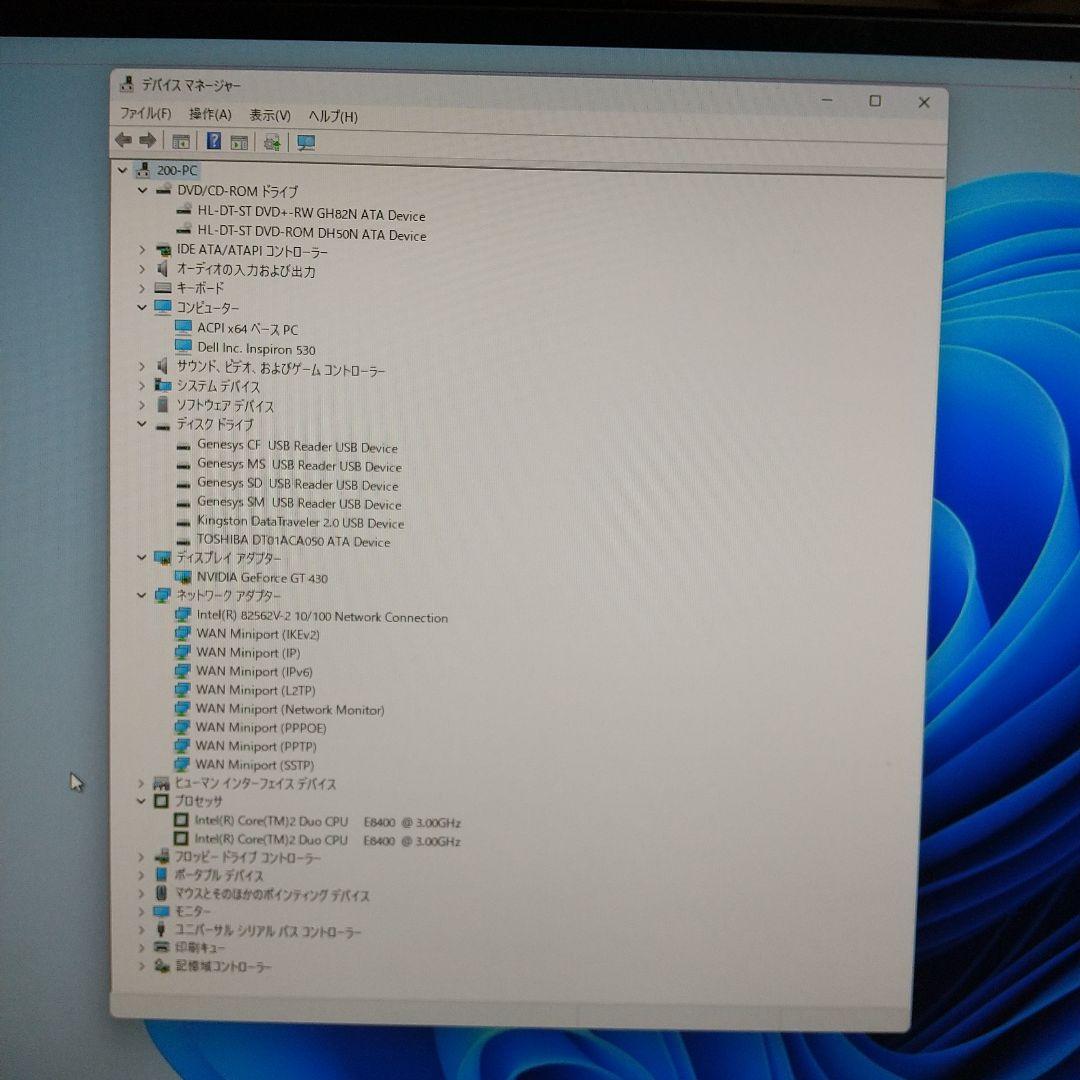The height and width of the screenshot is (1080, 1080).
Task: Select HL-DT-ST DVD+-RW GH82N ATA Device
Action: [311, 213]
